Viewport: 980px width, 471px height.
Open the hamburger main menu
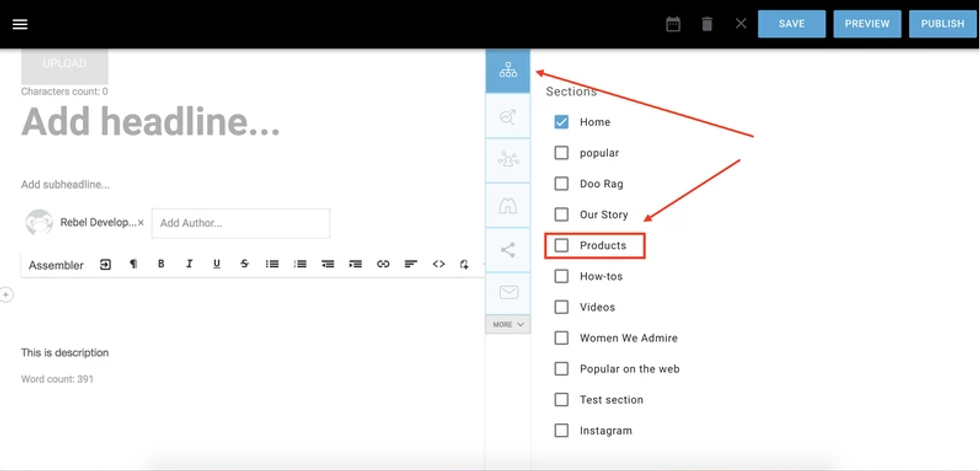coord(20,24)
